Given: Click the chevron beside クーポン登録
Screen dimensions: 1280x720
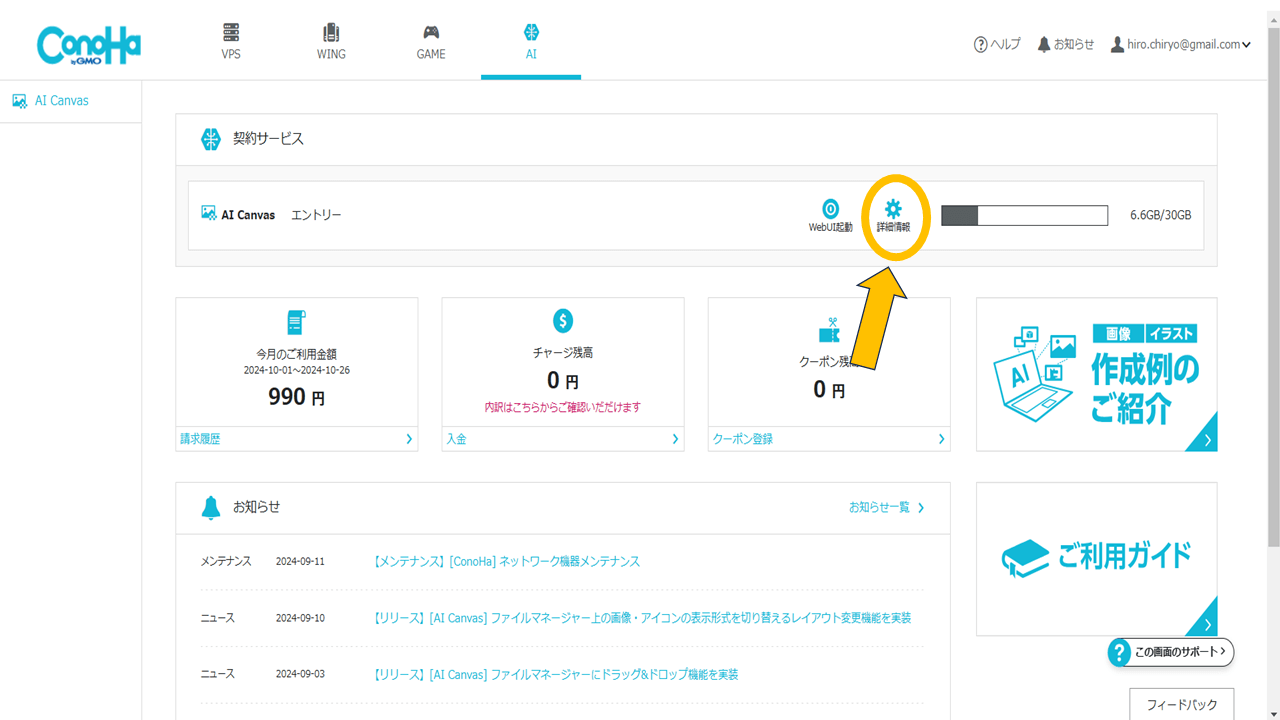Looking at the screenshot, I should (x=941, y=439).
